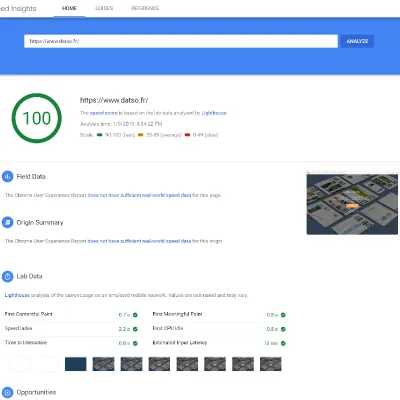Click First Meaningful Paint label
The width and height of the screenshot is (400, 400).
[177, 314]
